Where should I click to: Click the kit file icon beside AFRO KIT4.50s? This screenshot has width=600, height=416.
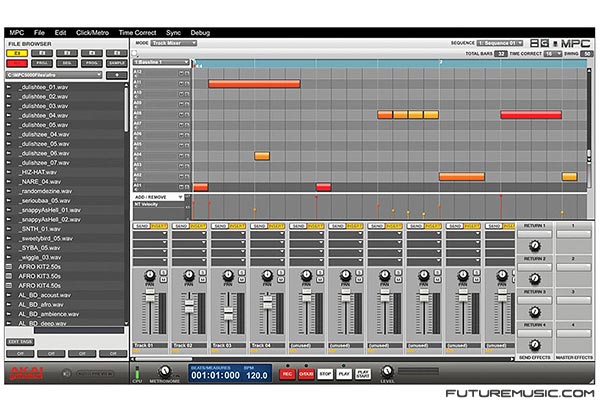coord(9,285)
